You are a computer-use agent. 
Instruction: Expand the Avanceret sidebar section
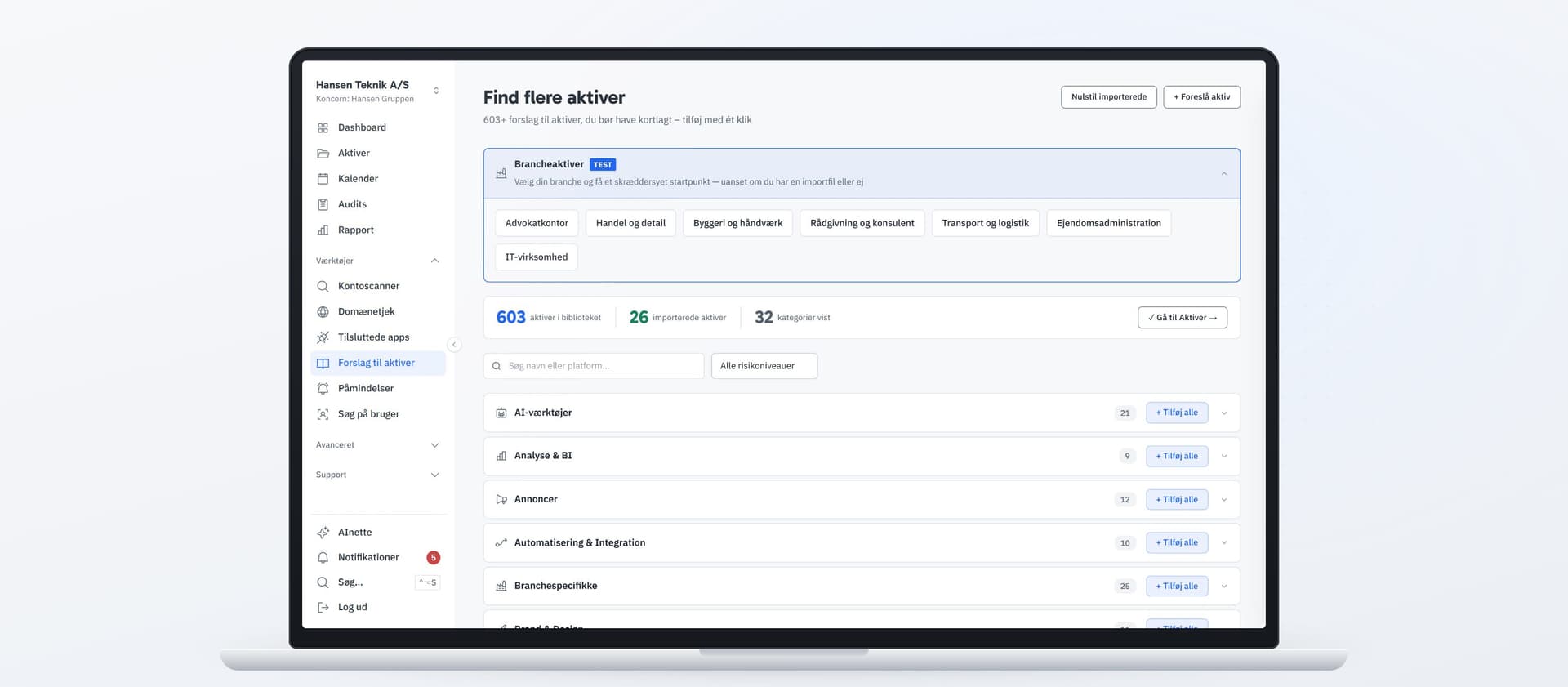434,445
